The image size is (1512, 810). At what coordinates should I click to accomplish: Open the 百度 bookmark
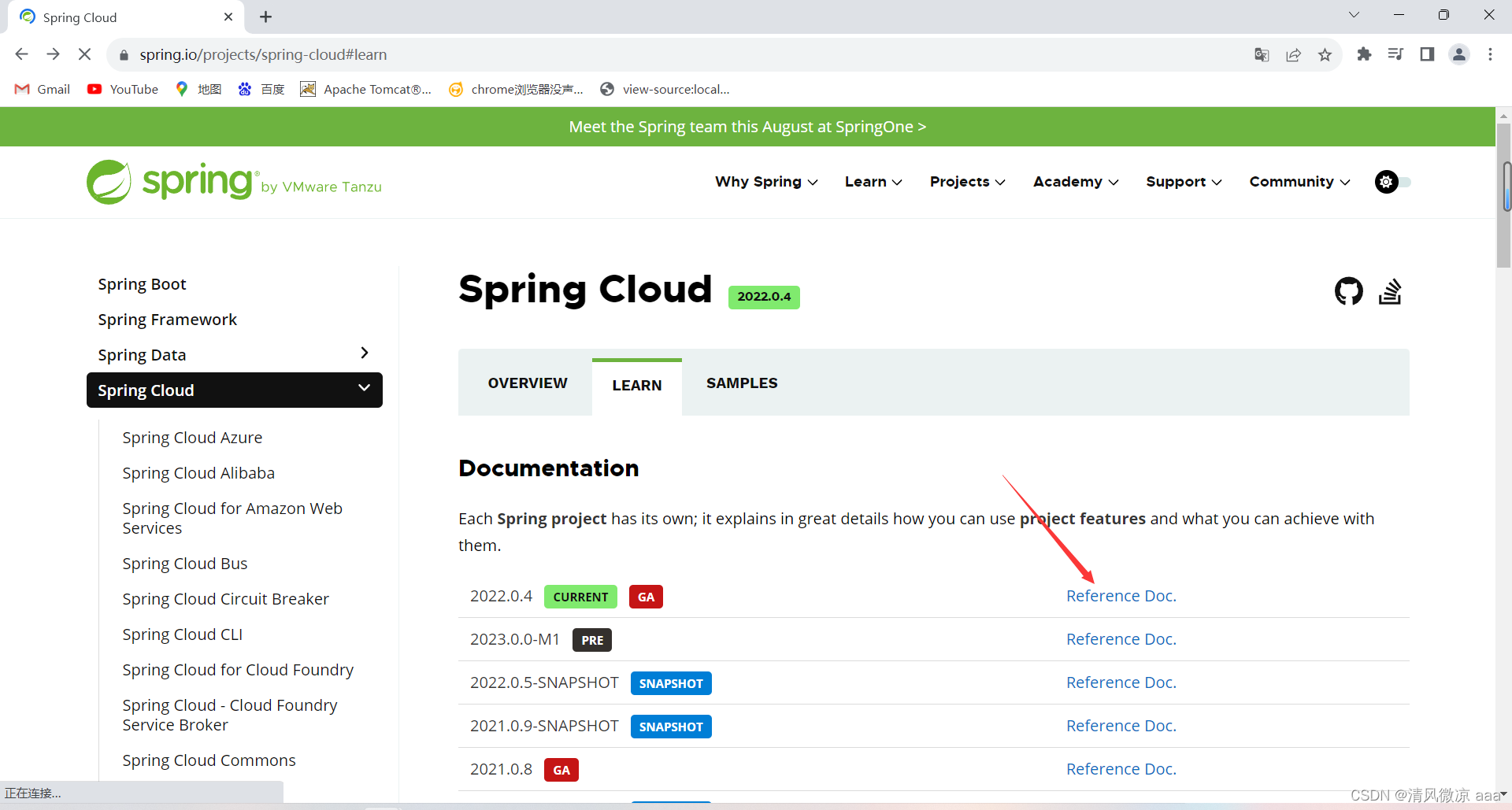pyautogui.click(x=261, y=89)
